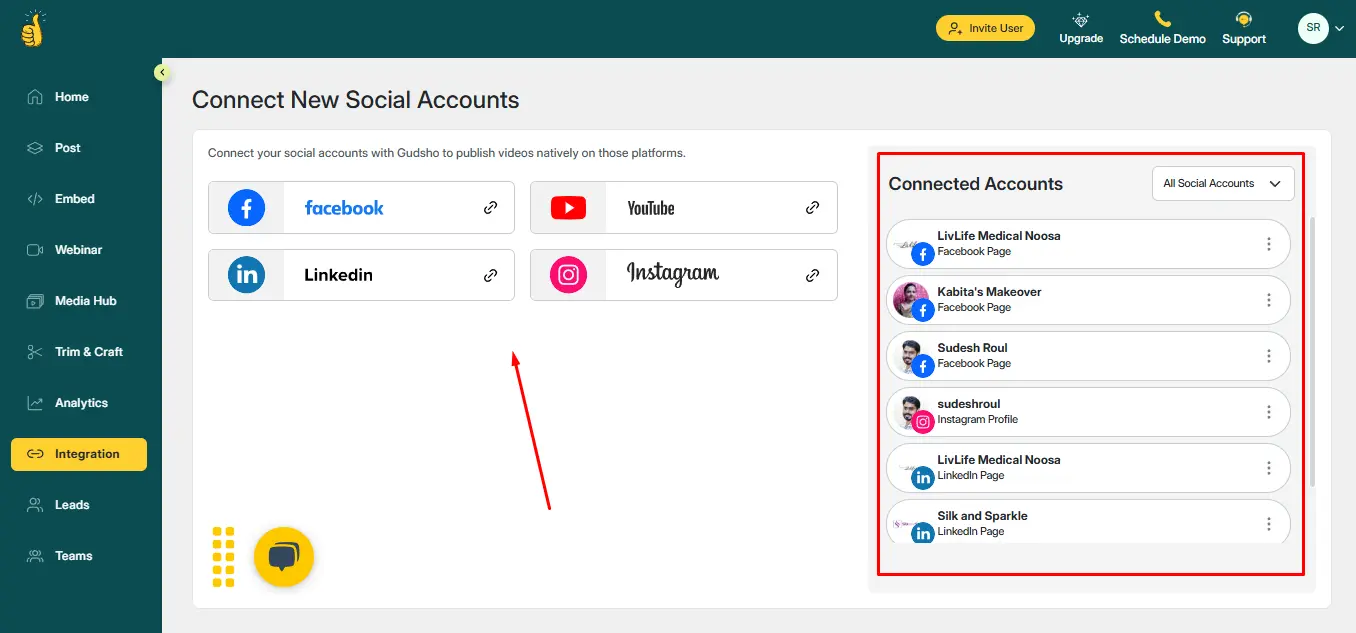Open the yellow chat bubble widget

tap(284, 557)
